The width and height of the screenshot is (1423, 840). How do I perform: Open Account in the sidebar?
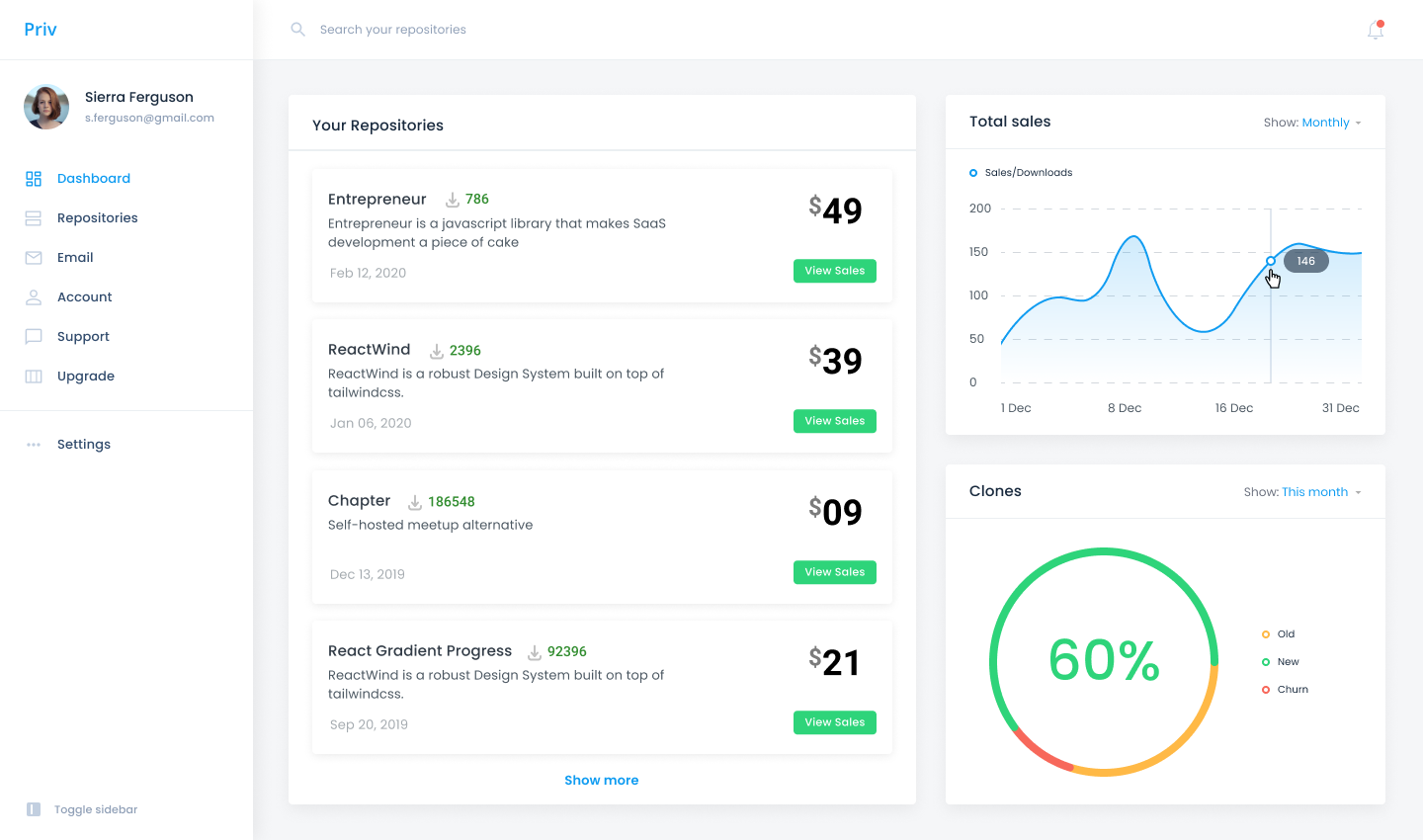(x=85, y=297)
